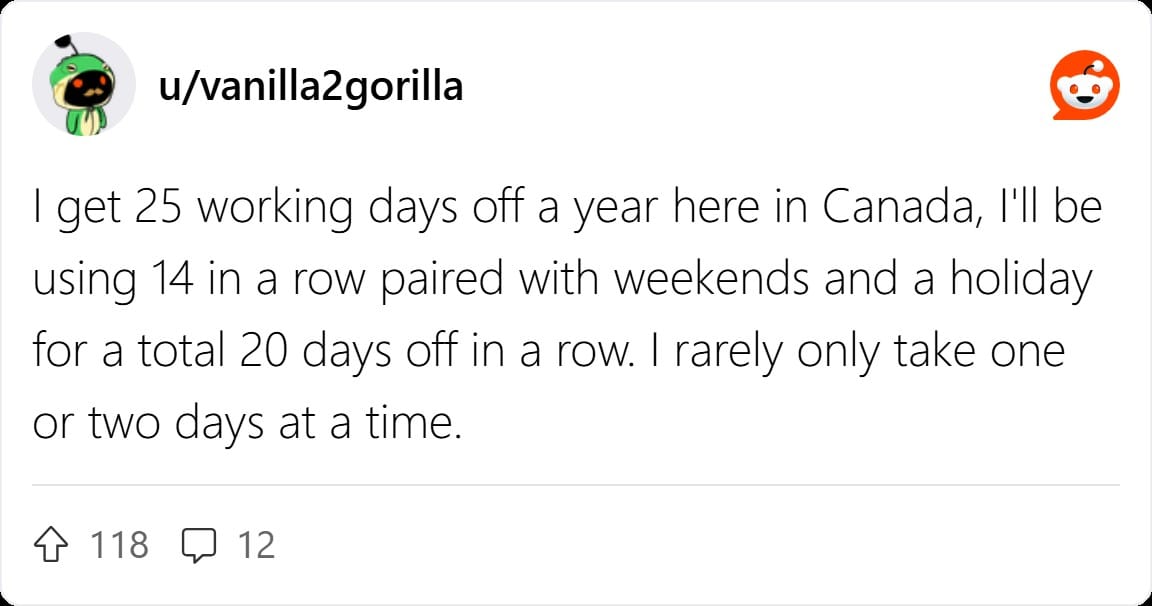Click the last line "or two days at a time."
Screen dimensions: 1152x606
click(248, 424)
